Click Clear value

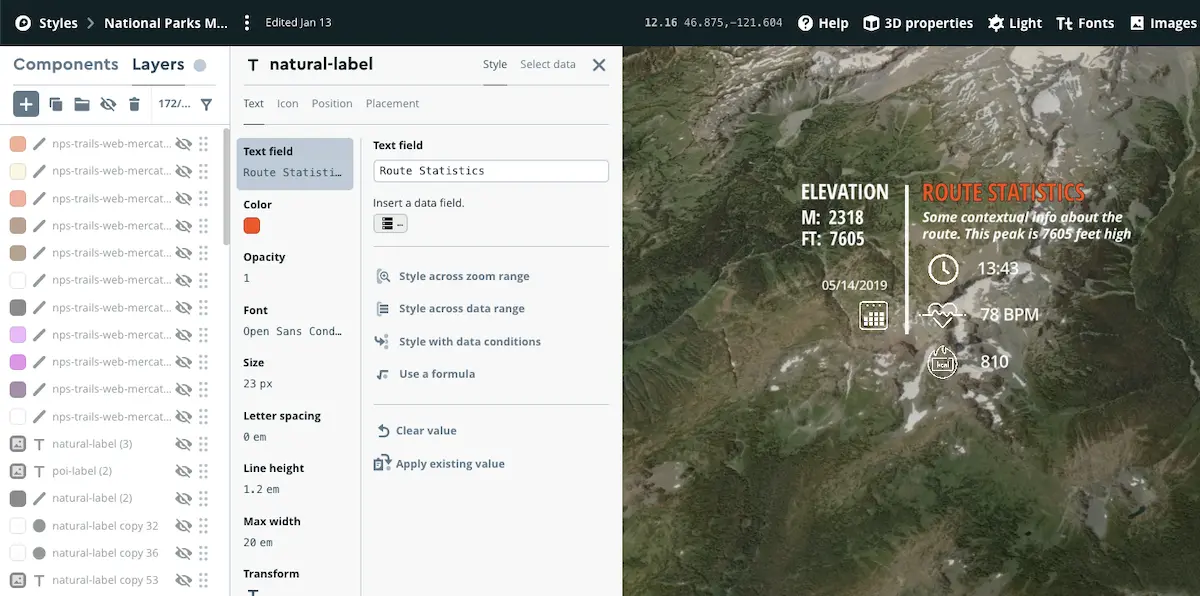click(x=425, y=431)
